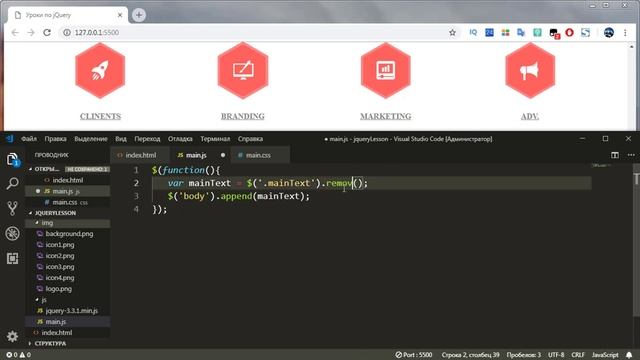Screen dimensions: 640x360
Task: Open jquery-3.3.1.min.js in explorer
Action: (x=68, y=311)
